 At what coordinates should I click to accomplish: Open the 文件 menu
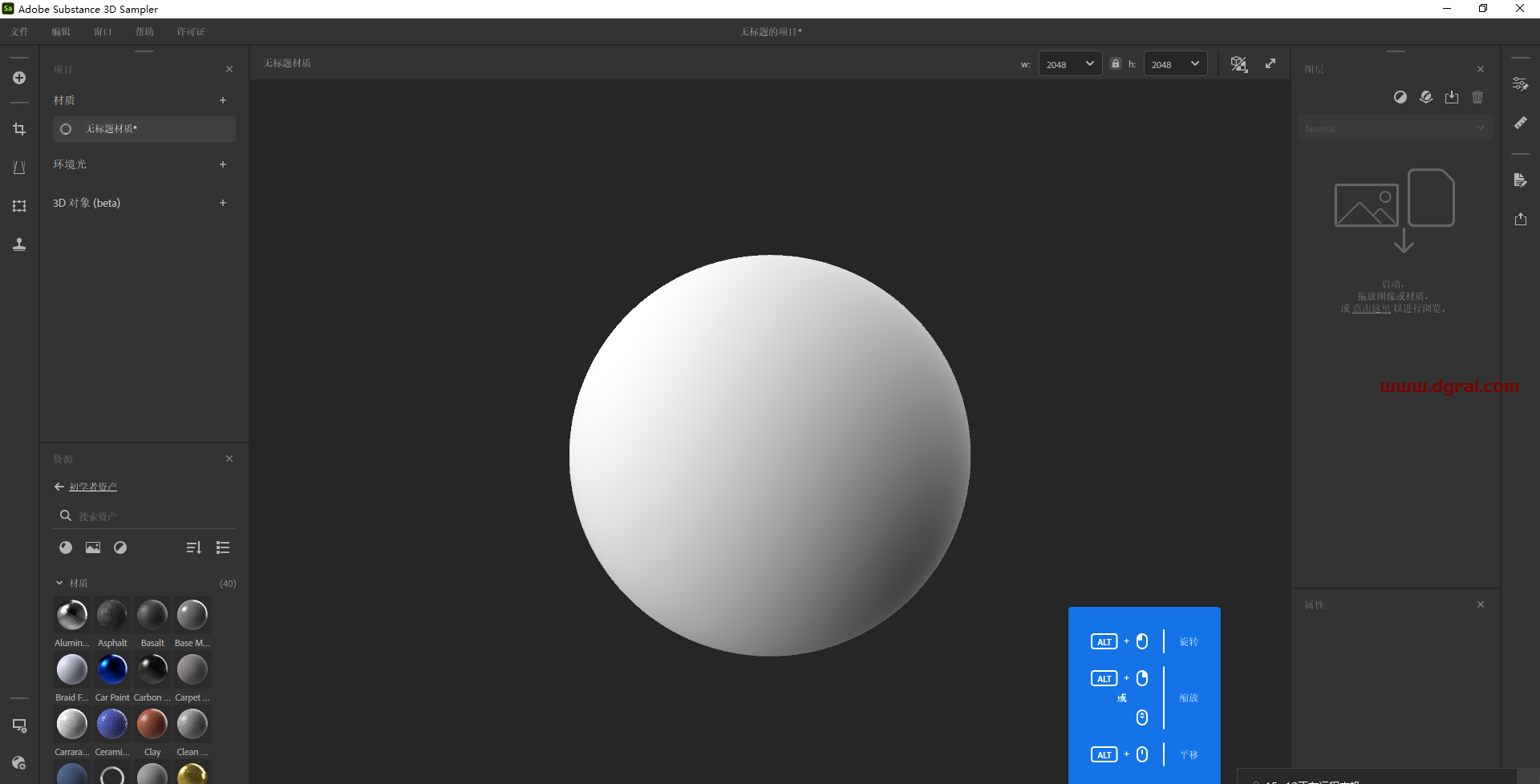20,32
